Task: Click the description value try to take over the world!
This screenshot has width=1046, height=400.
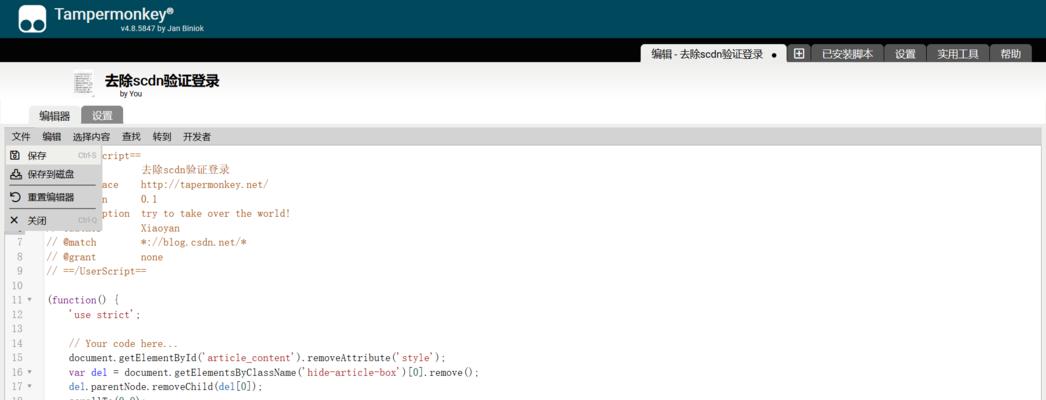Action: [215, 213]
